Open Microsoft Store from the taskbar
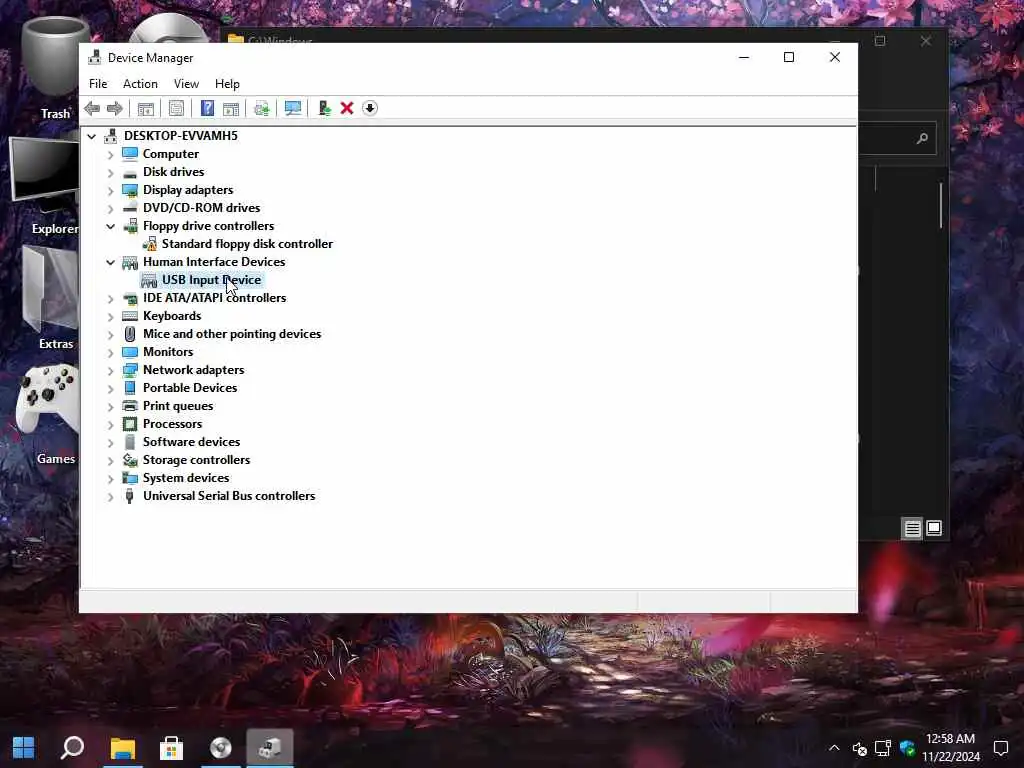 [171, 748]
